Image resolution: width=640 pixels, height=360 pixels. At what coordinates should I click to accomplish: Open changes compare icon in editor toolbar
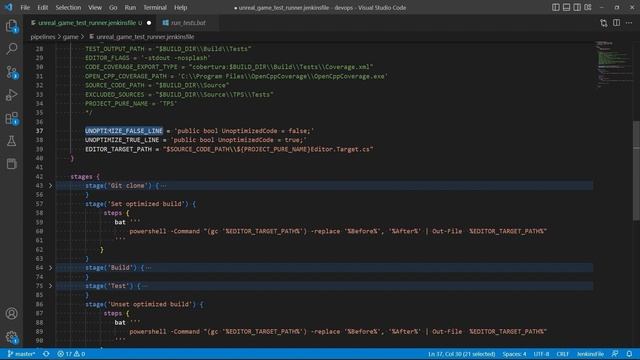[x=604, y=23]
